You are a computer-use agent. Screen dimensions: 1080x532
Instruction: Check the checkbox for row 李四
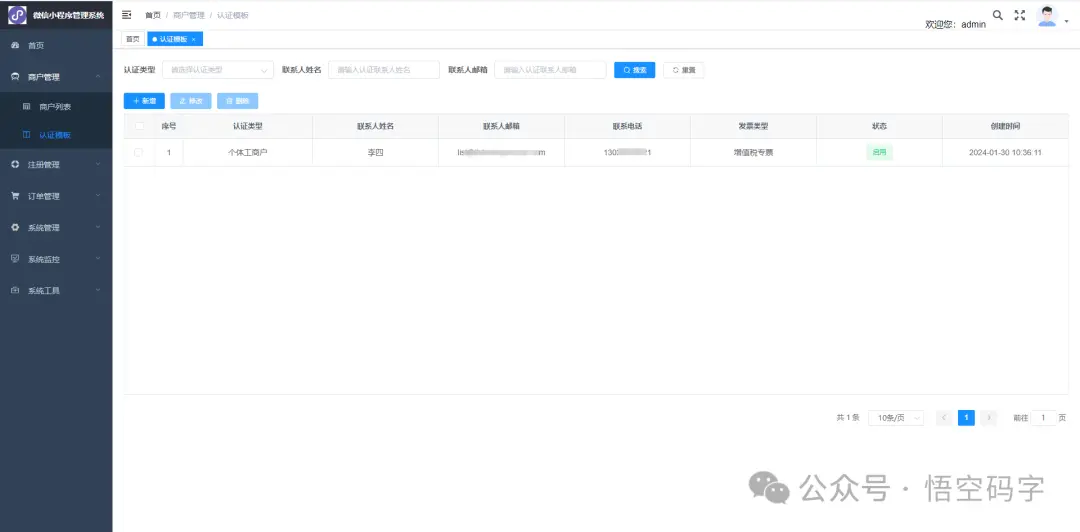(138, 152)
